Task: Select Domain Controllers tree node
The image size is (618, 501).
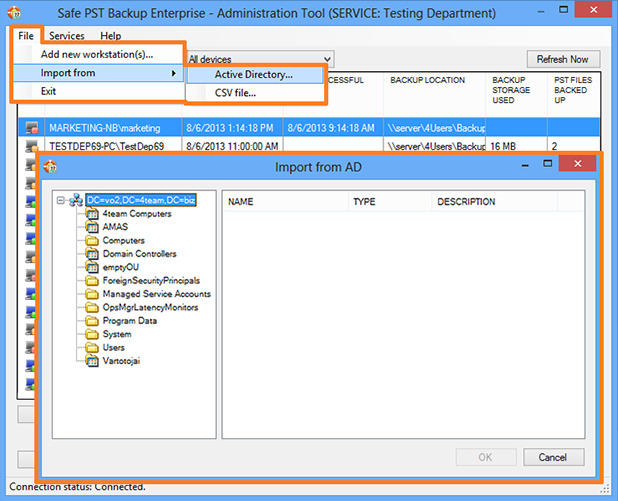Action: [x=140, y=254]
